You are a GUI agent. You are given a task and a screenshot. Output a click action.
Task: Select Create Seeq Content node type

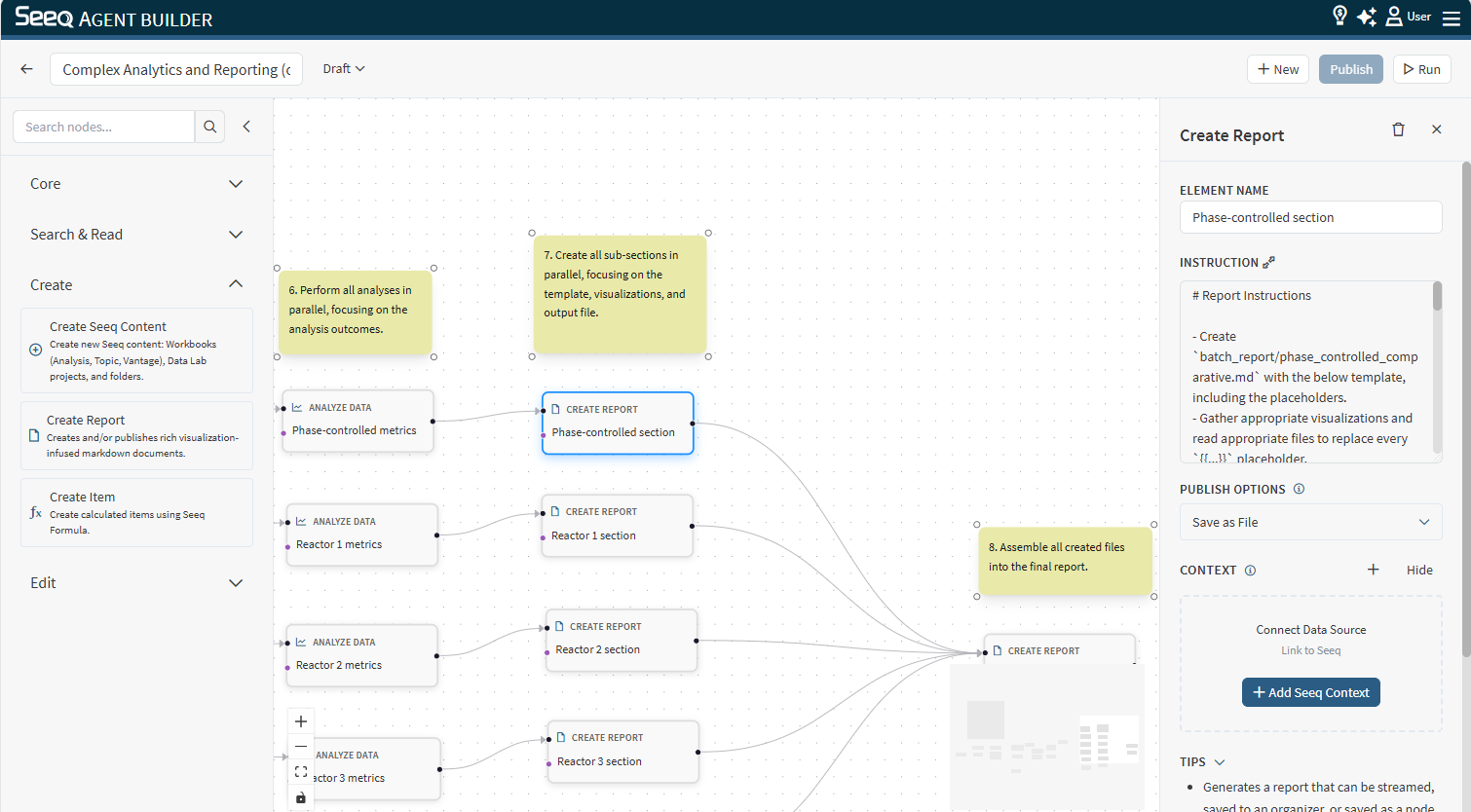coord(136,351)
